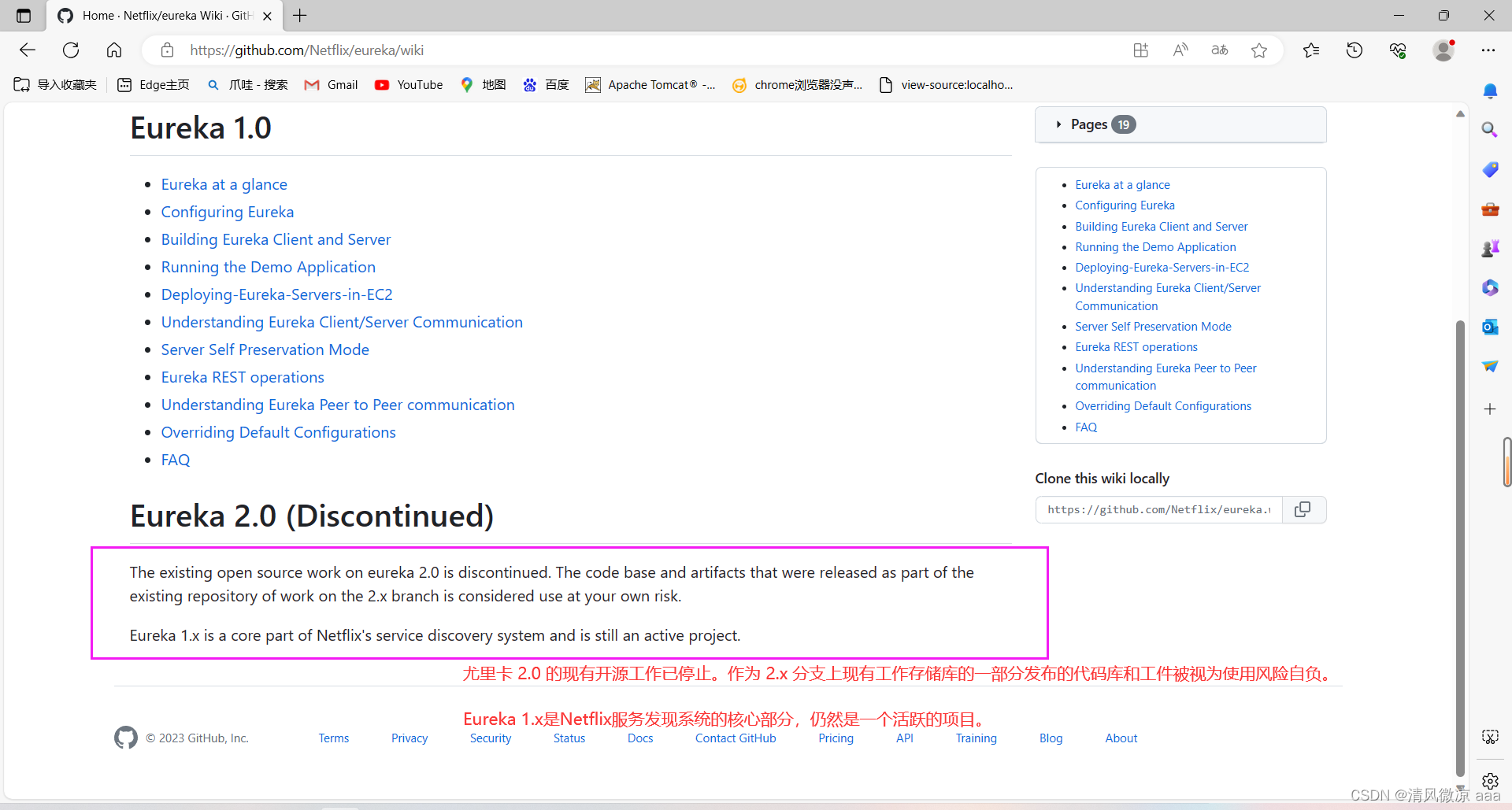Open Eureka REST operations main link

[243, 377]
